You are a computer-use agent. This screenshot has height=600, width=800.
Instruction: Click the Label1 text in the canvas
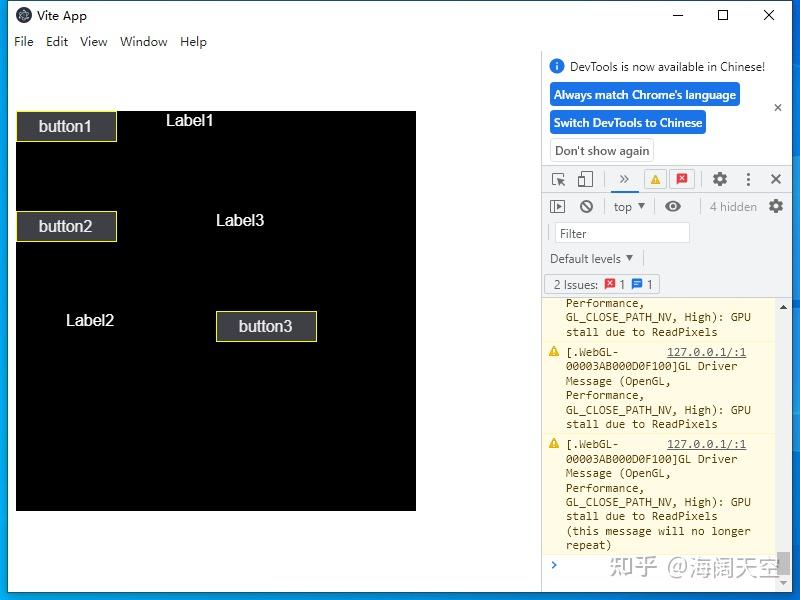point(189,121)
